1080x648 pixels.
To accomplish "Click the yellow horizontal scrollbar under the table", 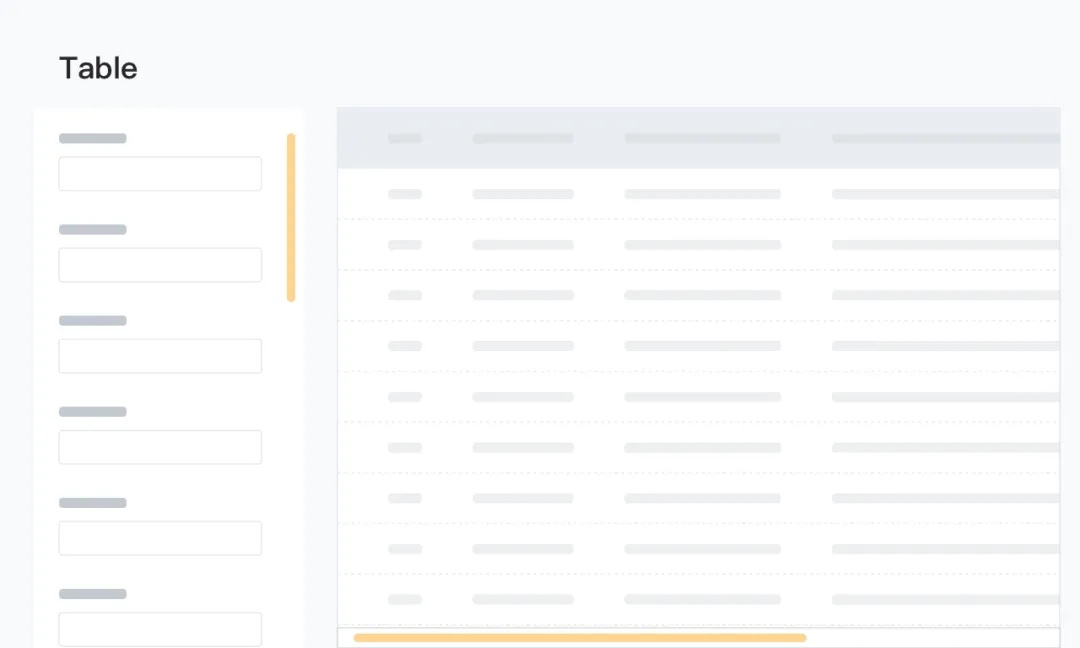I will (580, 638).
